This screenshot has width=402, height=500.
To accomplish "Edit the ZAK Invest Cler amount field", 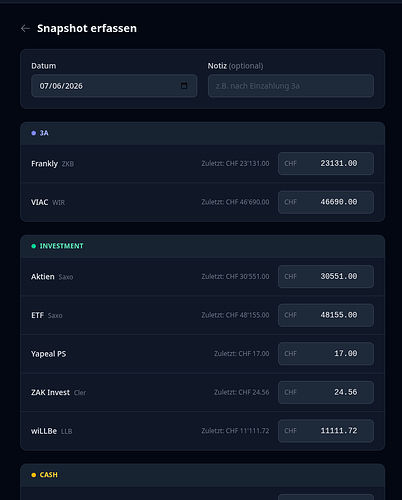I will (x=326, y=392).
